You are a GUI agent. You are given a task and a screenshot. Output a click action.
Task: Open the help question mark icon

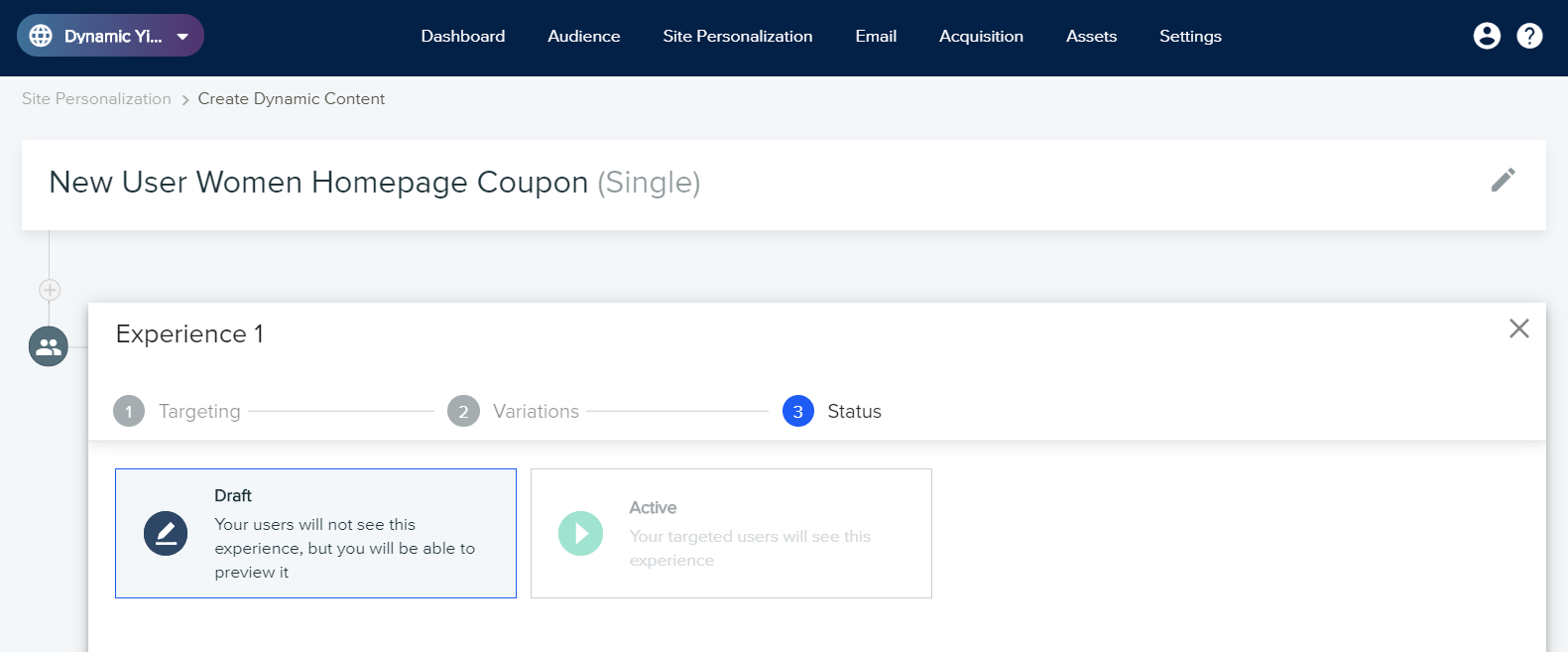[1529, 36]
